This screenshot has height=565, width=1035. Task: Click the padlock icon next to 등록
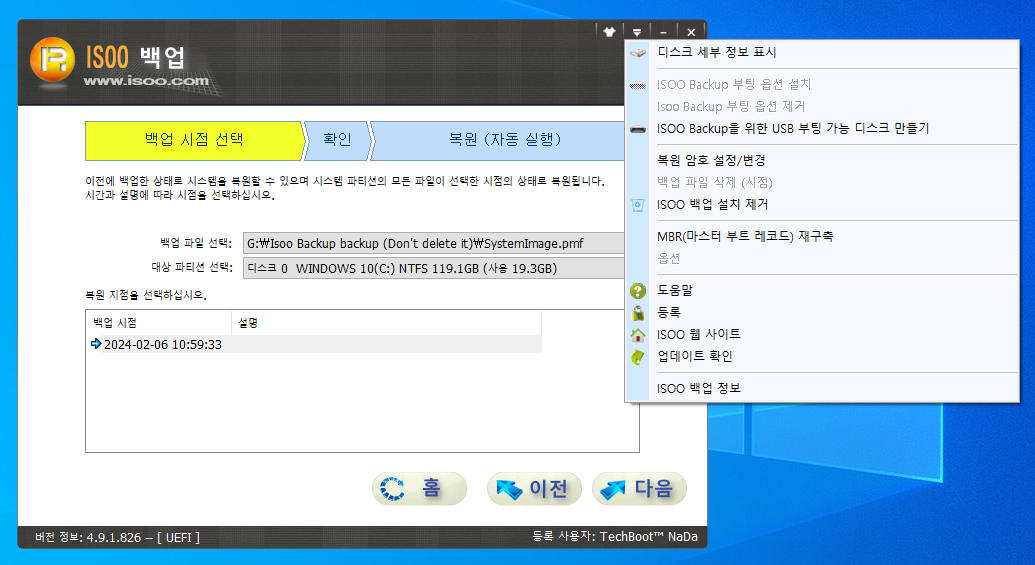638,313
